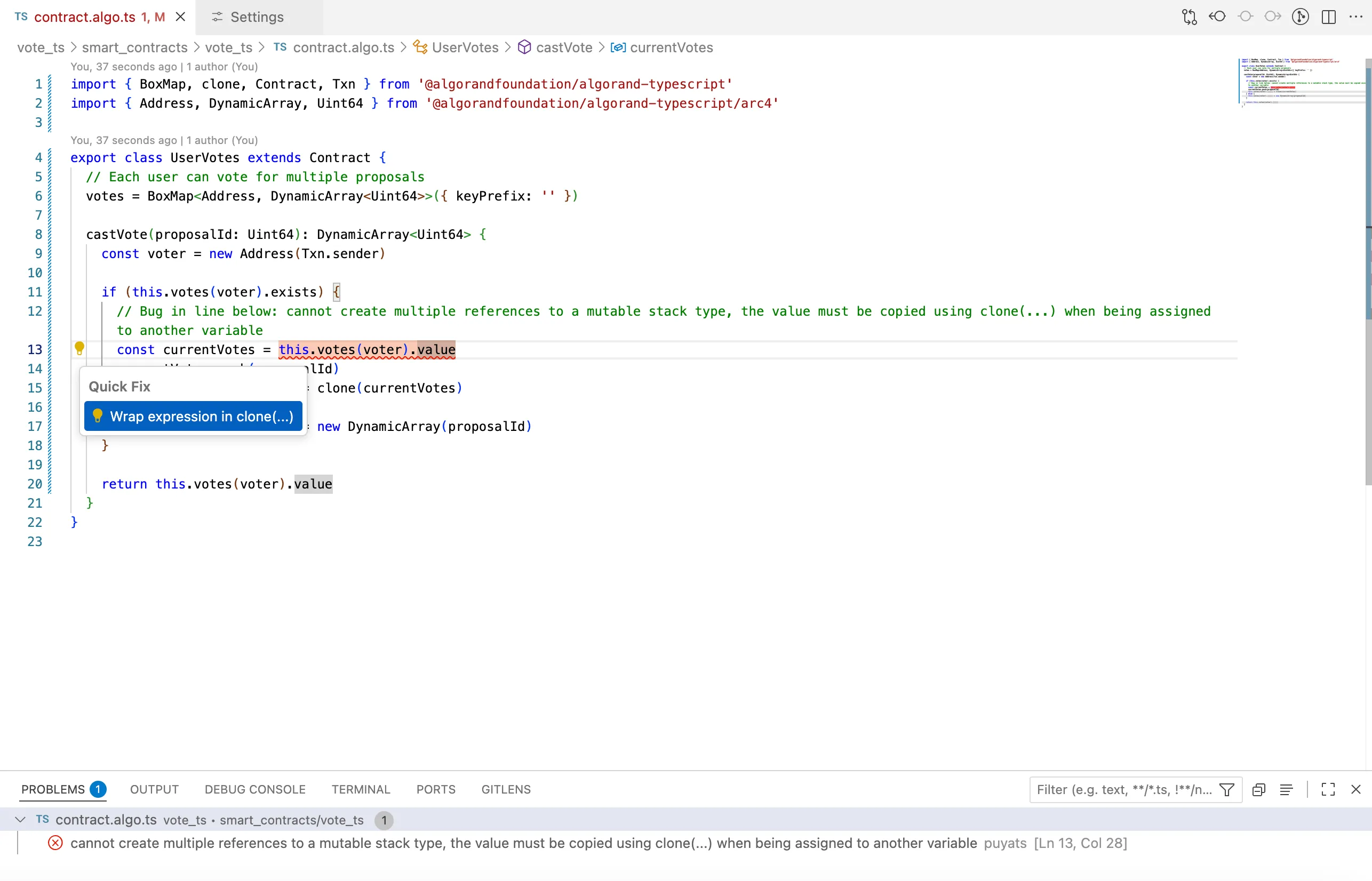Open the GitLens commit graph icon
Screen dimensions: 1372x881
pyautogui.click(x=1300, y=17)
